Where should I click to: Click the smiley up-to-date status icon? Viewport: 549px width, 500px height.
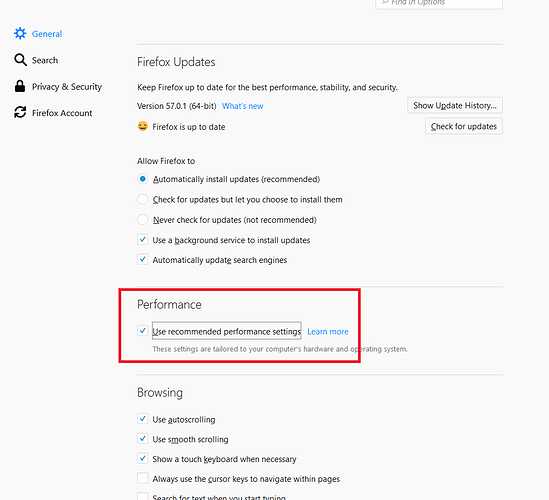[x=143, y=126]
